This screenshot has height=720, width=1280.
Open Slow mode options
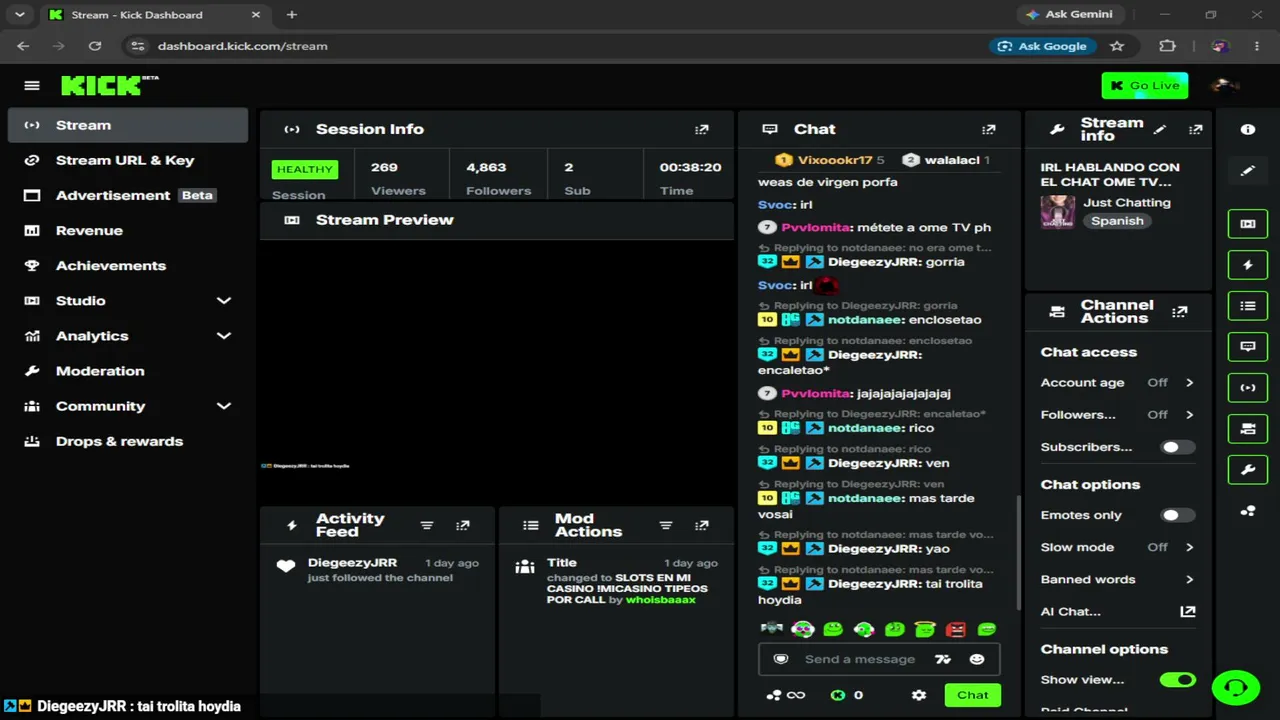pyautogui.click(x=1117, y=547)
